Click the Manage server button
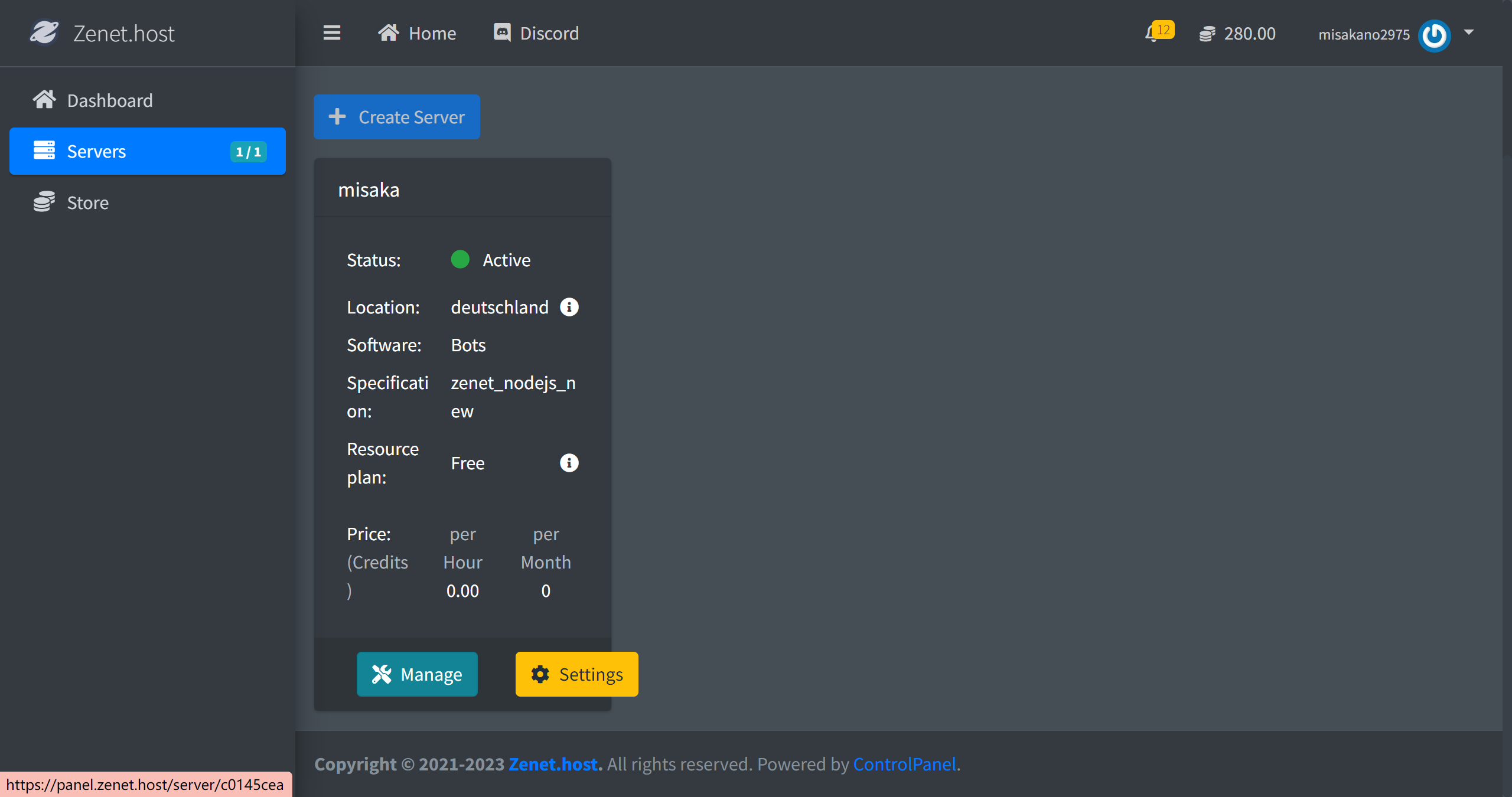This screenshot has width=1512, height=797. point(417,674)
